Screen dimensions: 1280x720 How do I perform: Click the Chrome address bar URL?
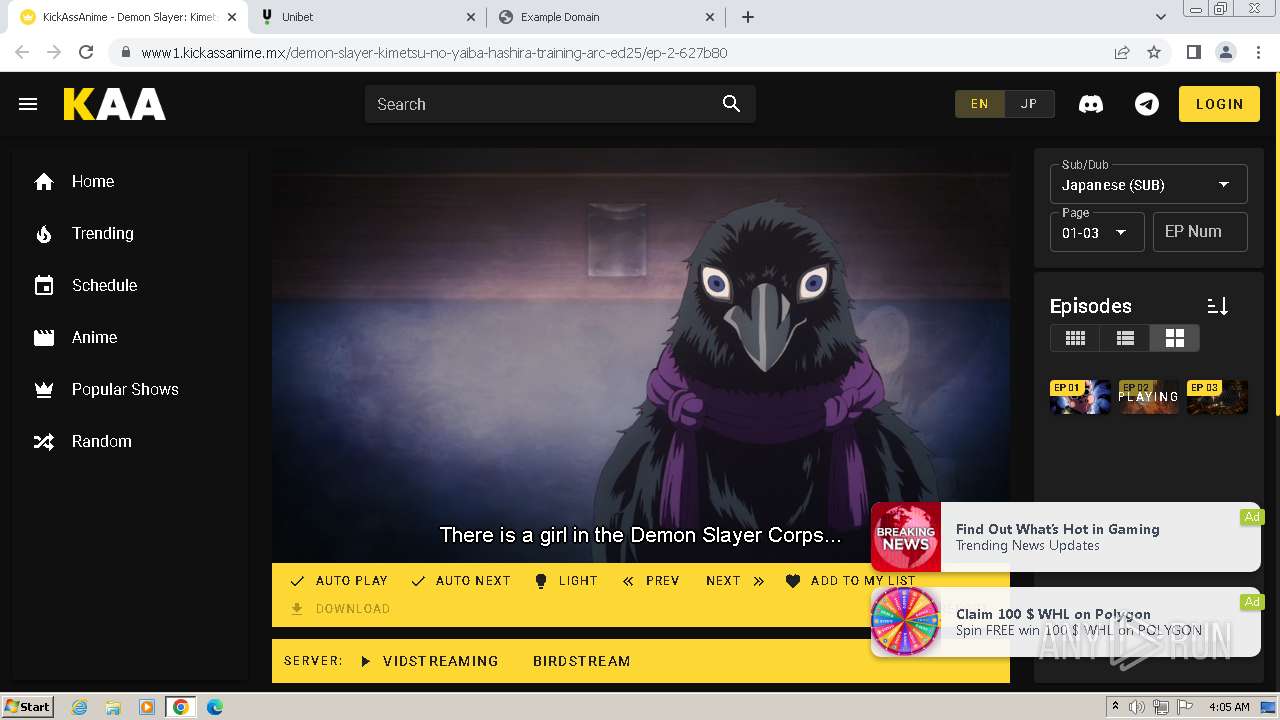434,53
